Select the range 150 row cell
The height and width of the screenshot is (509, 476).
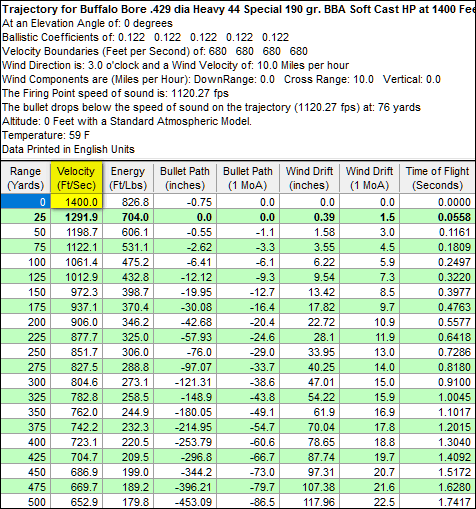click(x=26, y=292)
